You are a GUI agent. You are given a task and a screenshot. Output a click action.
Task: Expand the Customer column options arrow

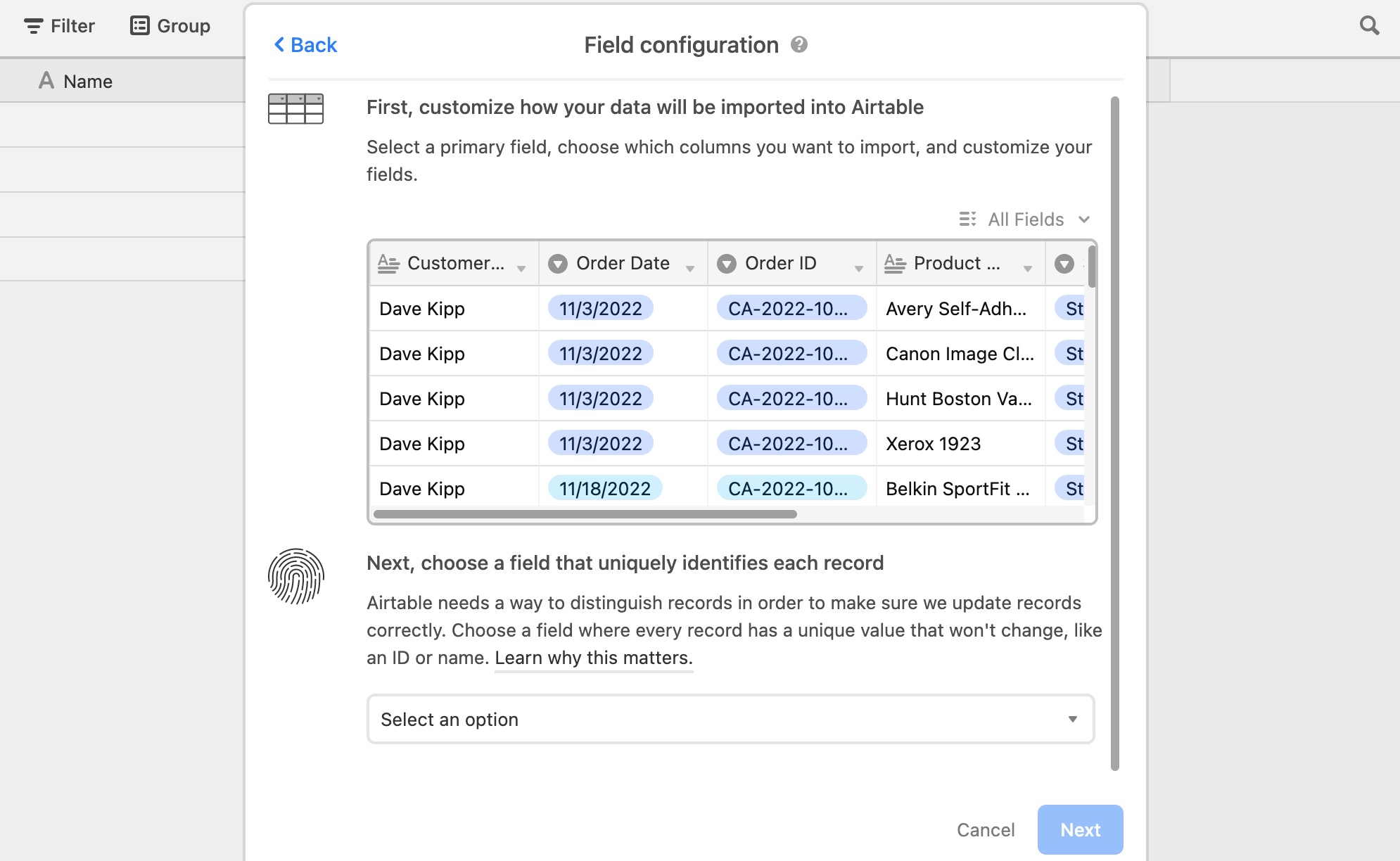coord(521,269)
